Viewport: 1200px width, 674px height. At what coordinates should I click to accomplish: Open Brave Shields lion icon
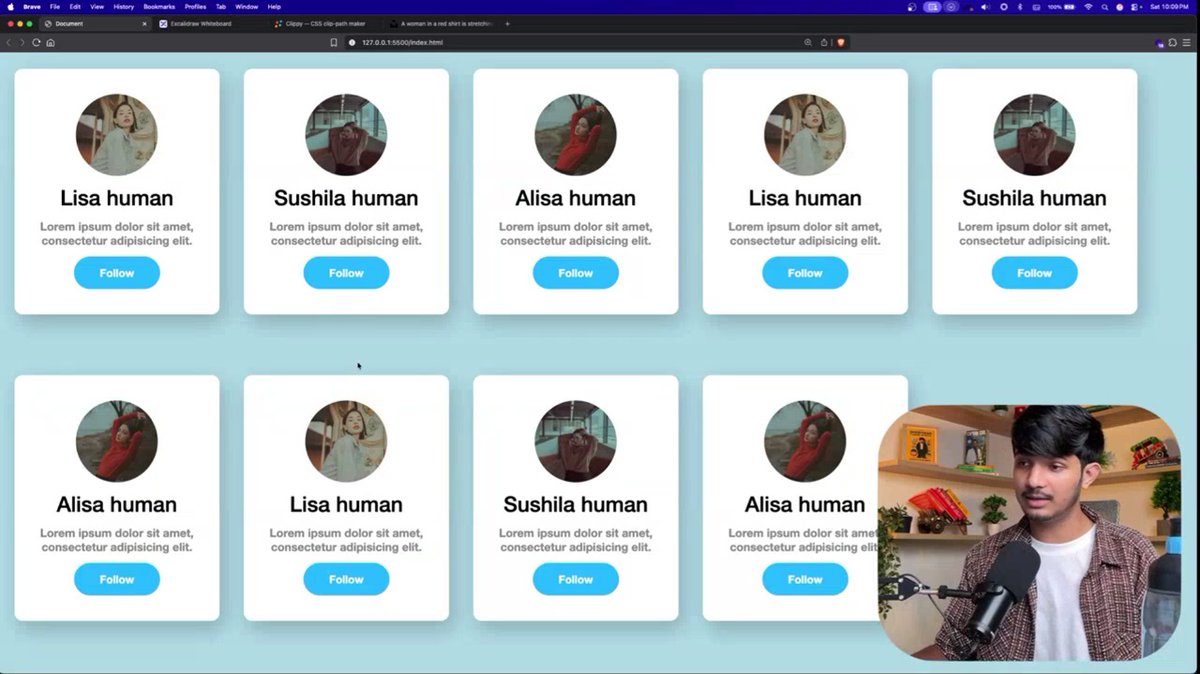pos(840,42)
